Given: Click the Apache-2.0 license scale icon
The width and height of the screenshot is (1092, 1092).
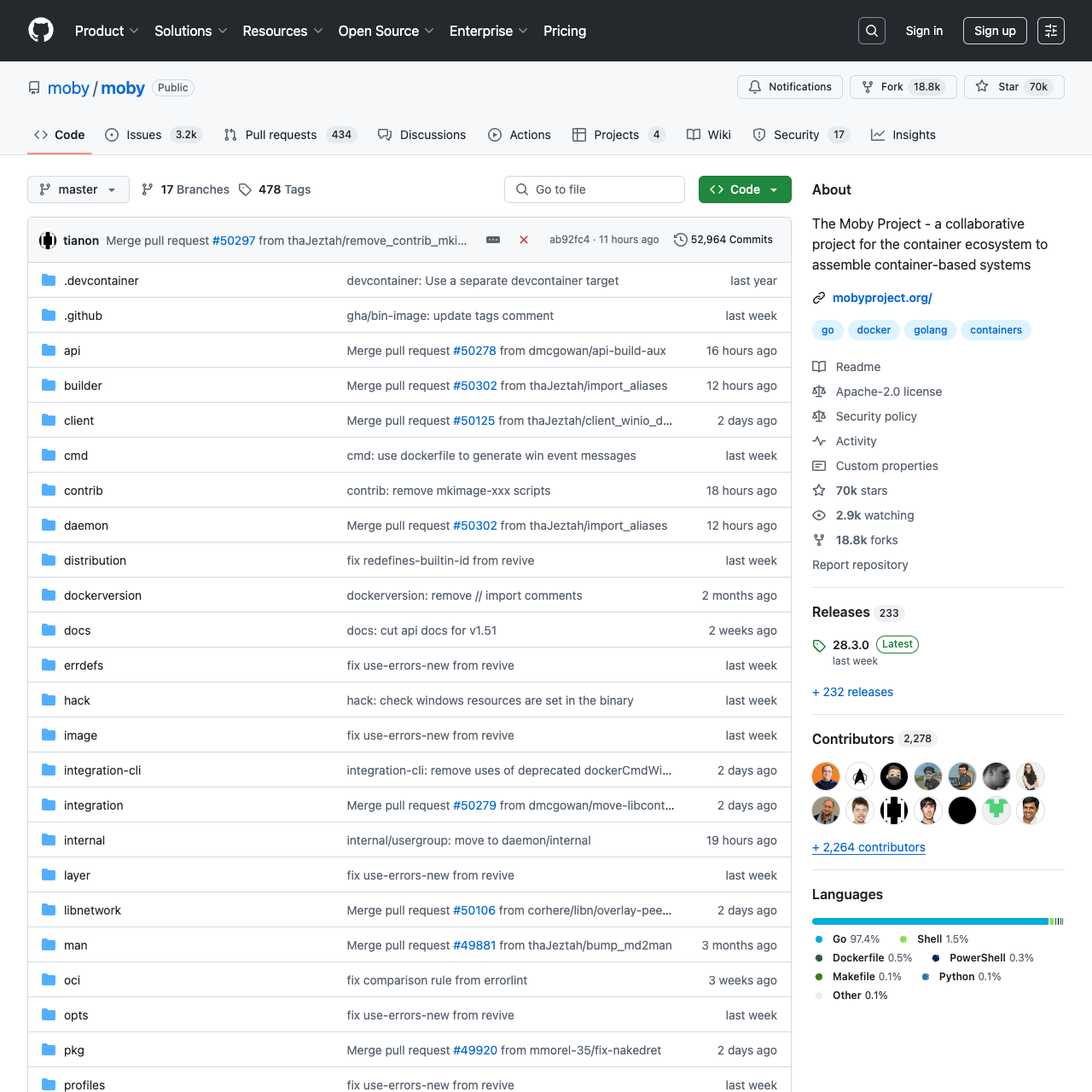Looking at the screenshot, I should pos(819,392).
